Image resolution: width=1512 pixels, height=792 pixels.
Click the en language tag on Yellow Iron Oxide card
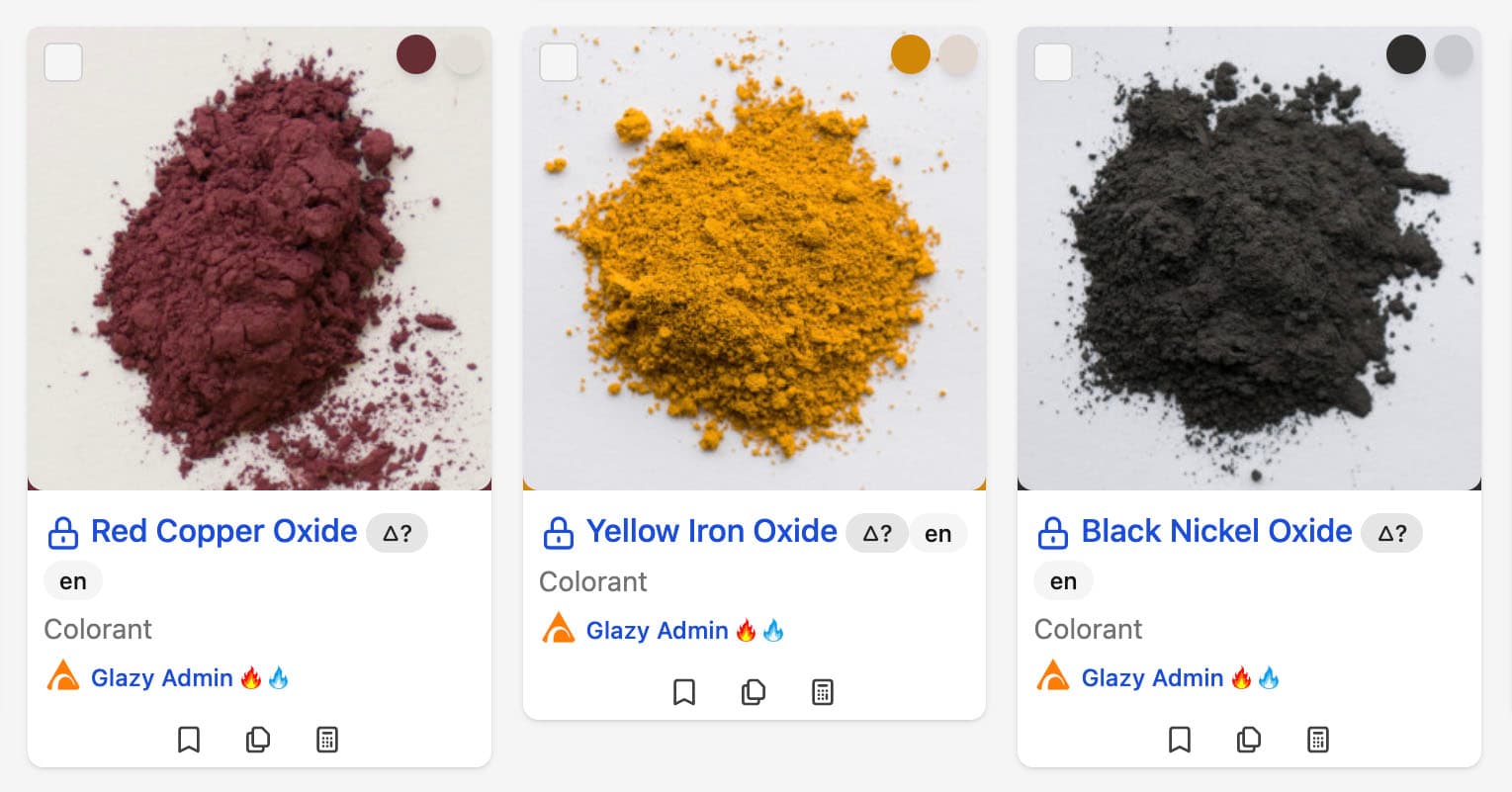tap(937, 533)
